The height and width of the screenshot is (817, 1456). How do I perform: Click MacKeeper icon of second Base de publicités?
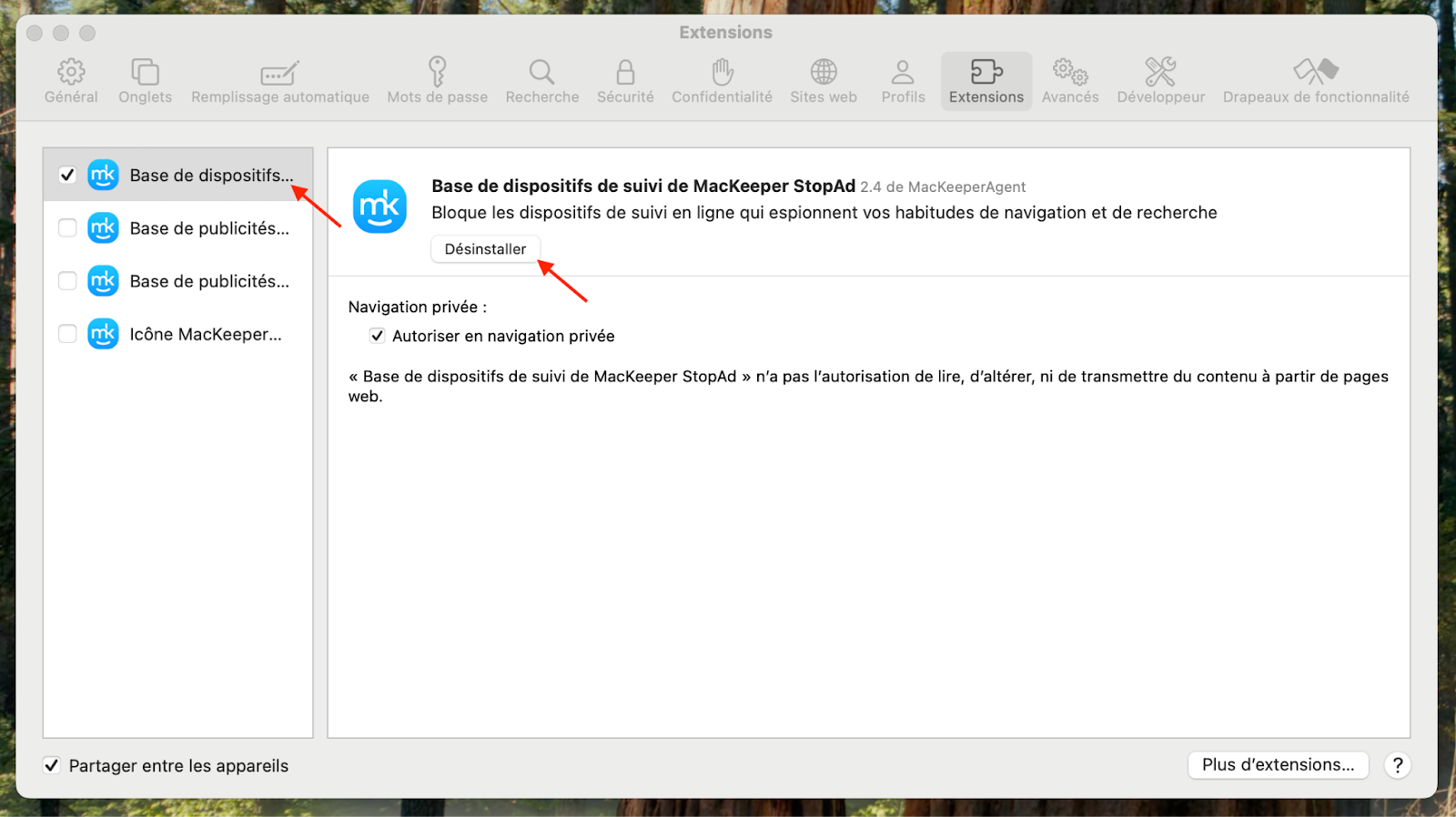point(103,280)
